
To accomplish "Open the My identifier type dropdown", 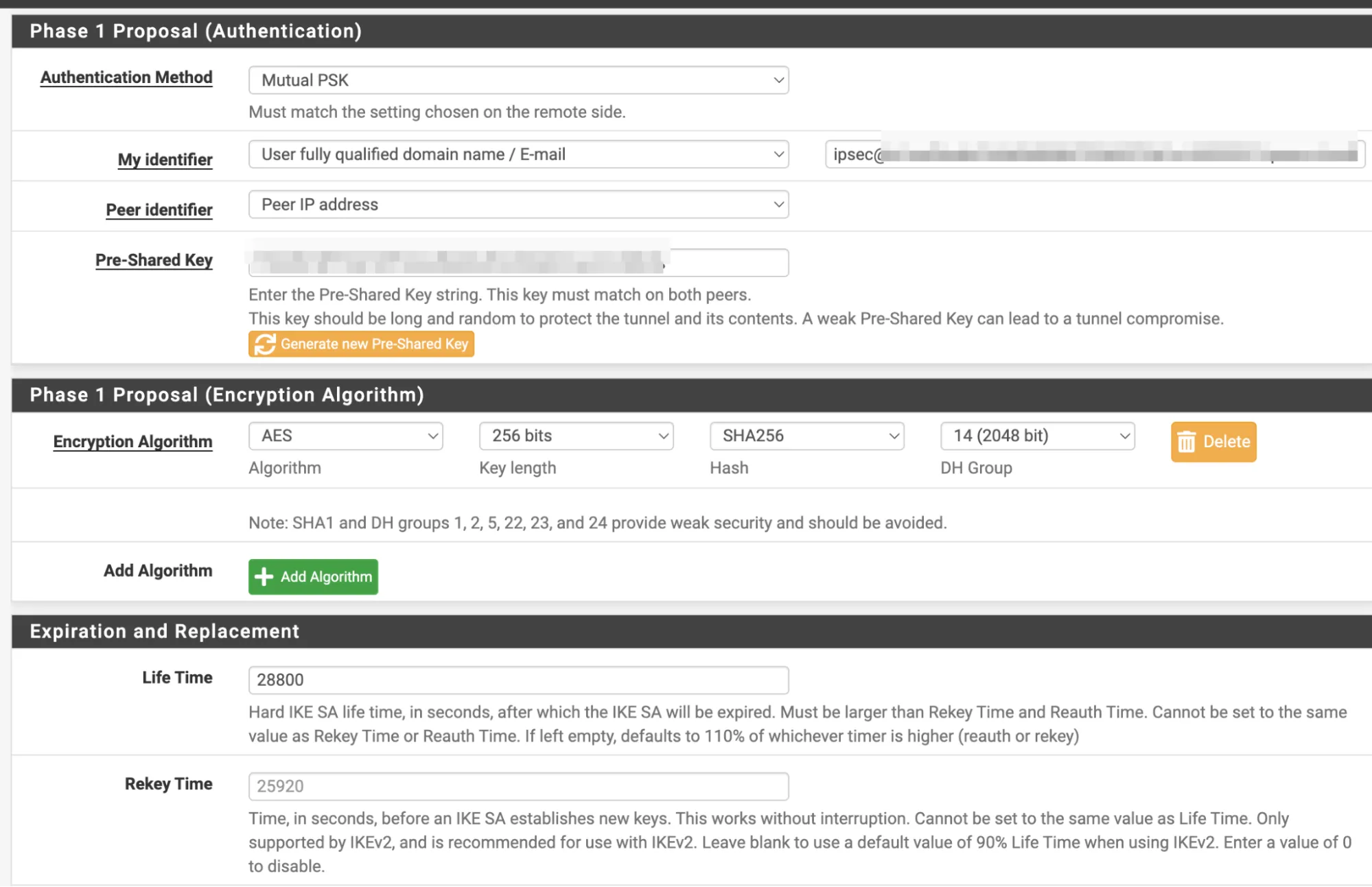I will click(x=518, y=154).
